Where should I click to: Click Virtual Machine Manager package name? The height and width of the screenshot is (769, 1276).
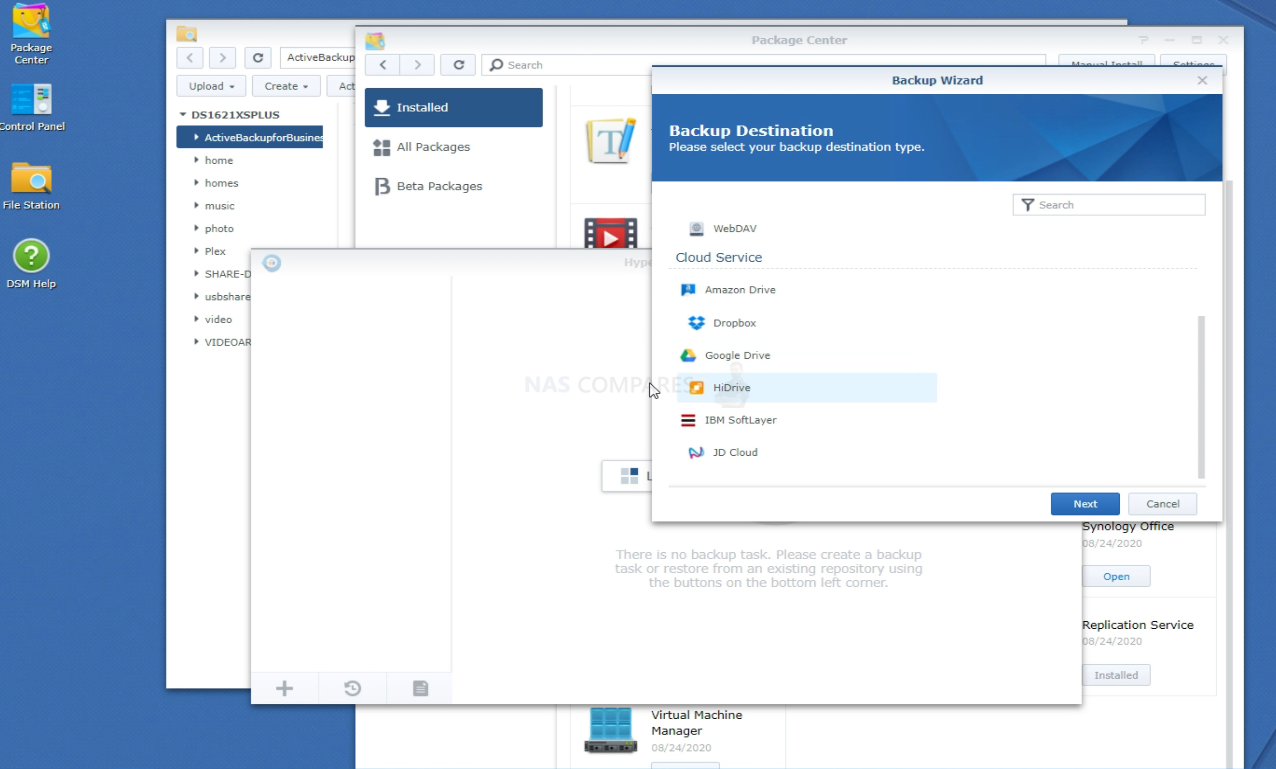tap(697, 723)
